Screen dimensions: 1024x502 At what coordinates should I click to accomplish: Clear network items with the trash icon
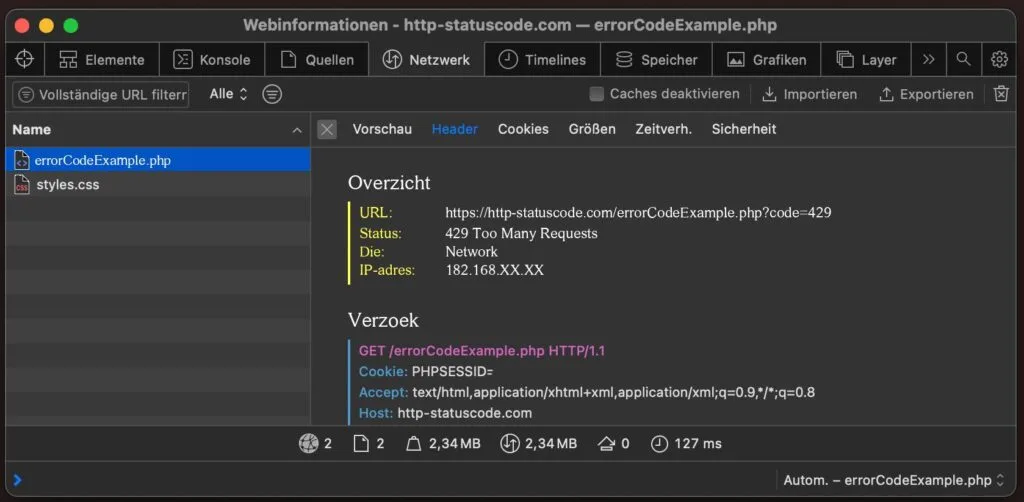click(1001, 94)
